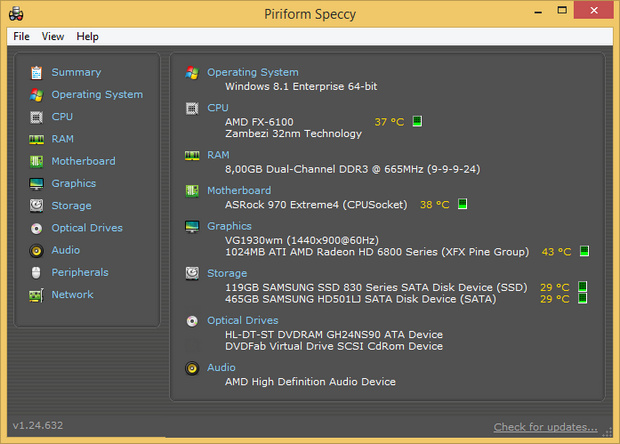Click version number v1.24.632

click(38, 425)
